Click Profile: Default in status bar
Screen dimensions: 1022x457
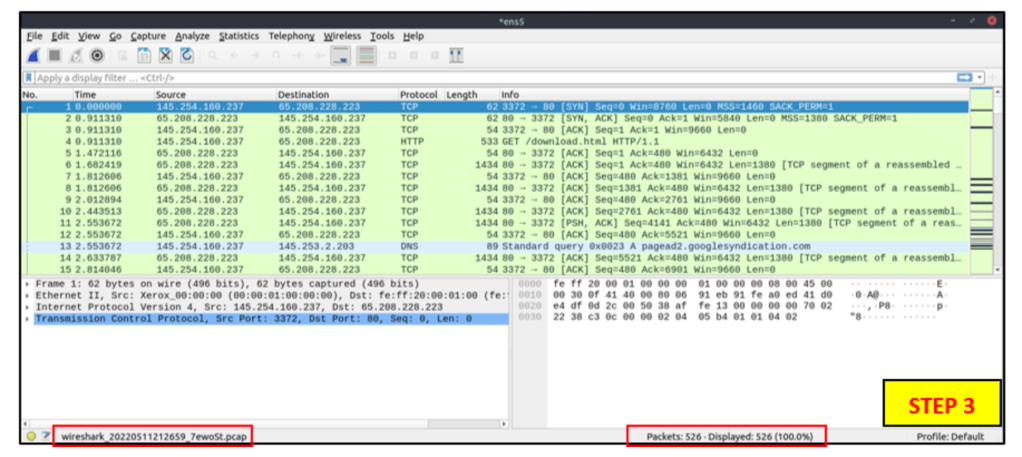tap(949, 437)
